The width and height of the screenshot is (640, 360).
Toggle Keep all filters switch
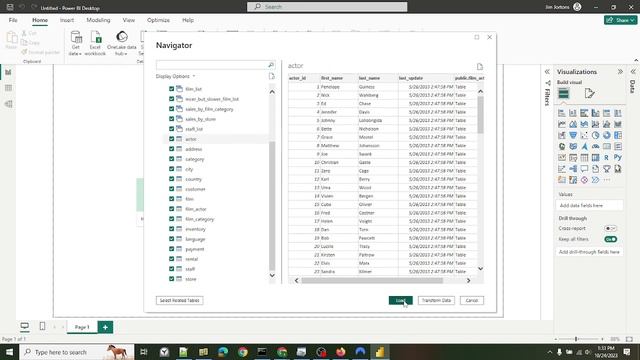pos(610,239)
